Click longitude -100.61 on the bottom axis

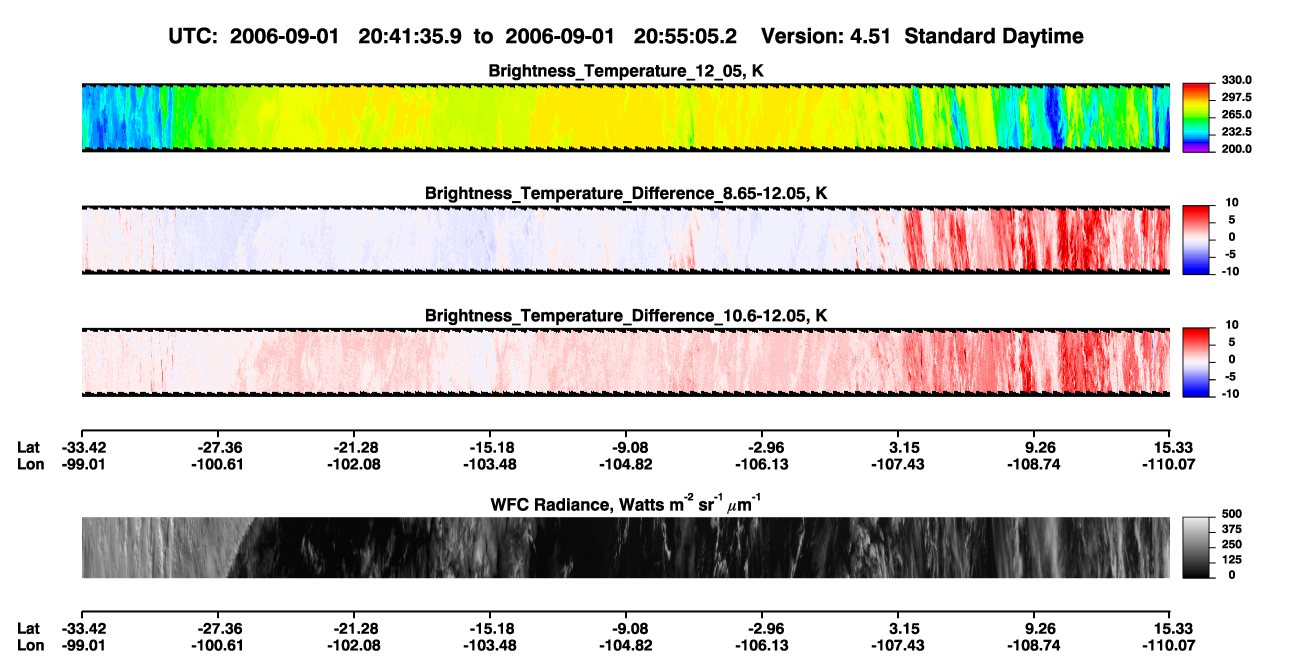click(218, 646)
